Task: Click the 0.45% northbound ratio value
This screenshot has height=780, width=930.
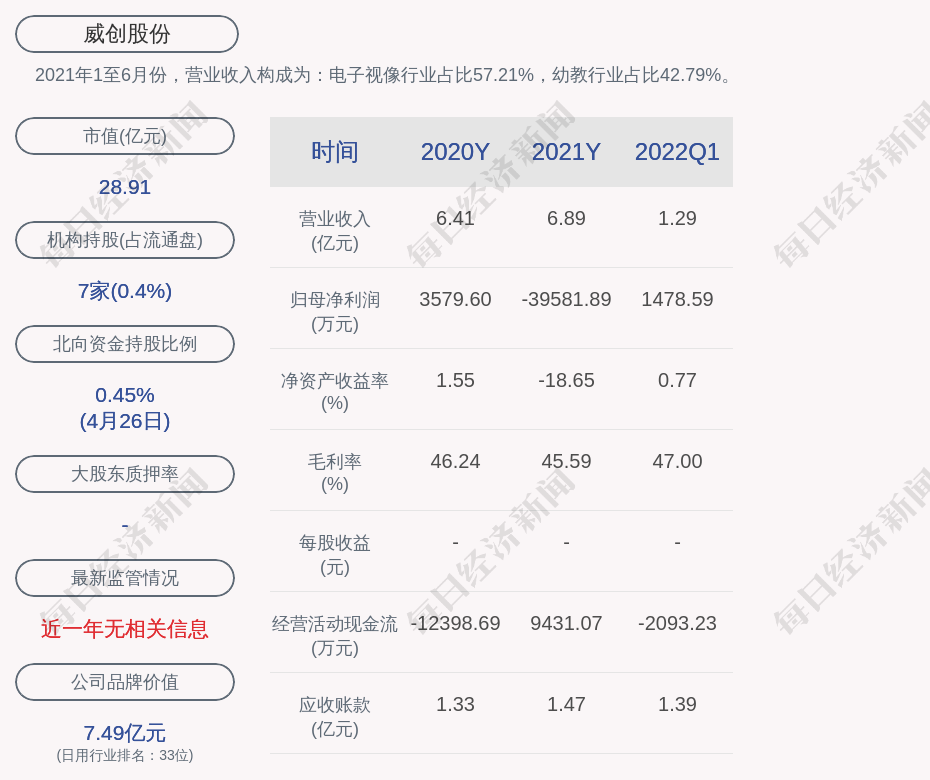Action: [125, 395]
